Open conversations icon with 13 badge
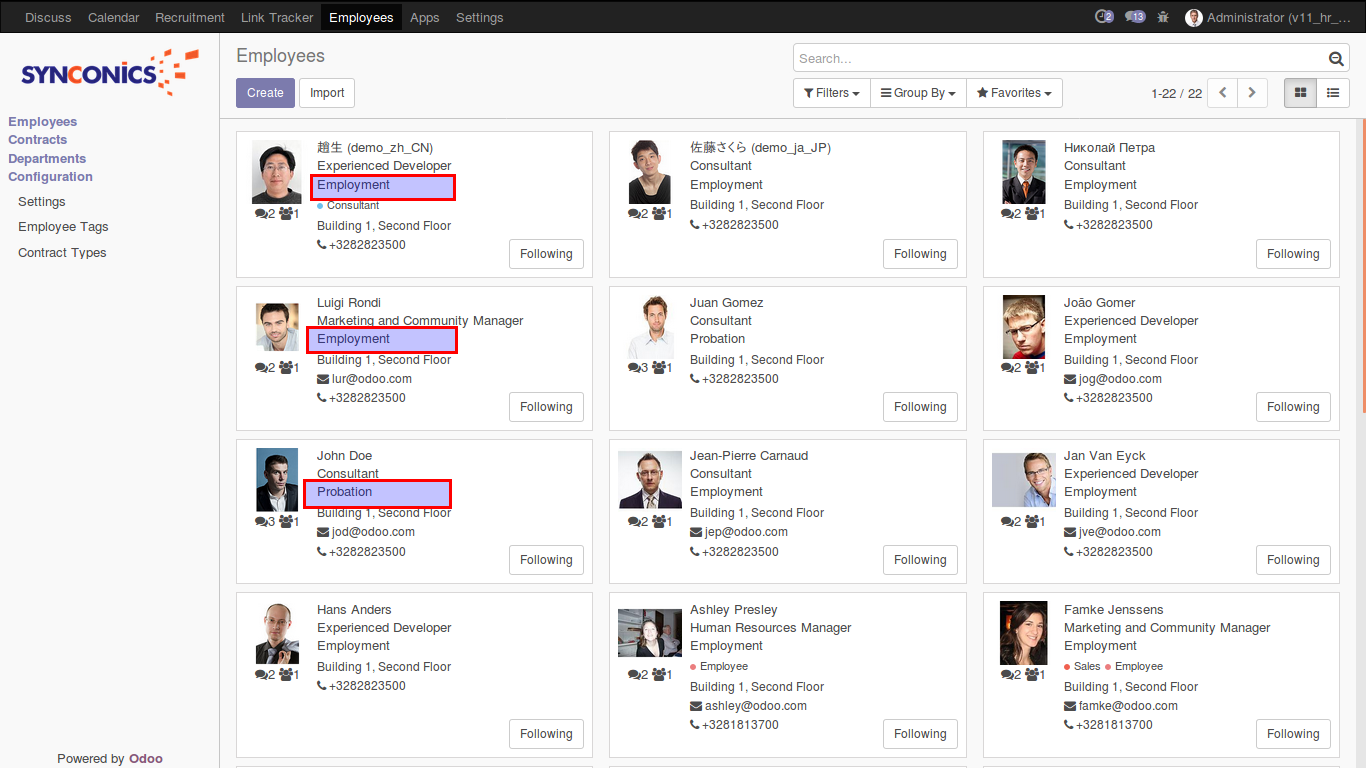 [x=1134, y=17]
